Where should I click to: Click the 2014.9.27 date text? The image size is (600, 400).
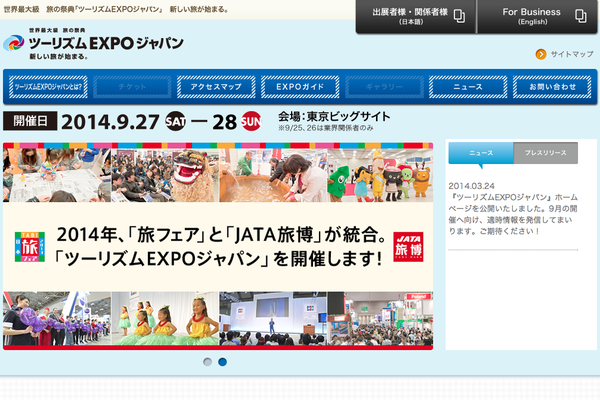pyautogui.click(x=110, y=122)
